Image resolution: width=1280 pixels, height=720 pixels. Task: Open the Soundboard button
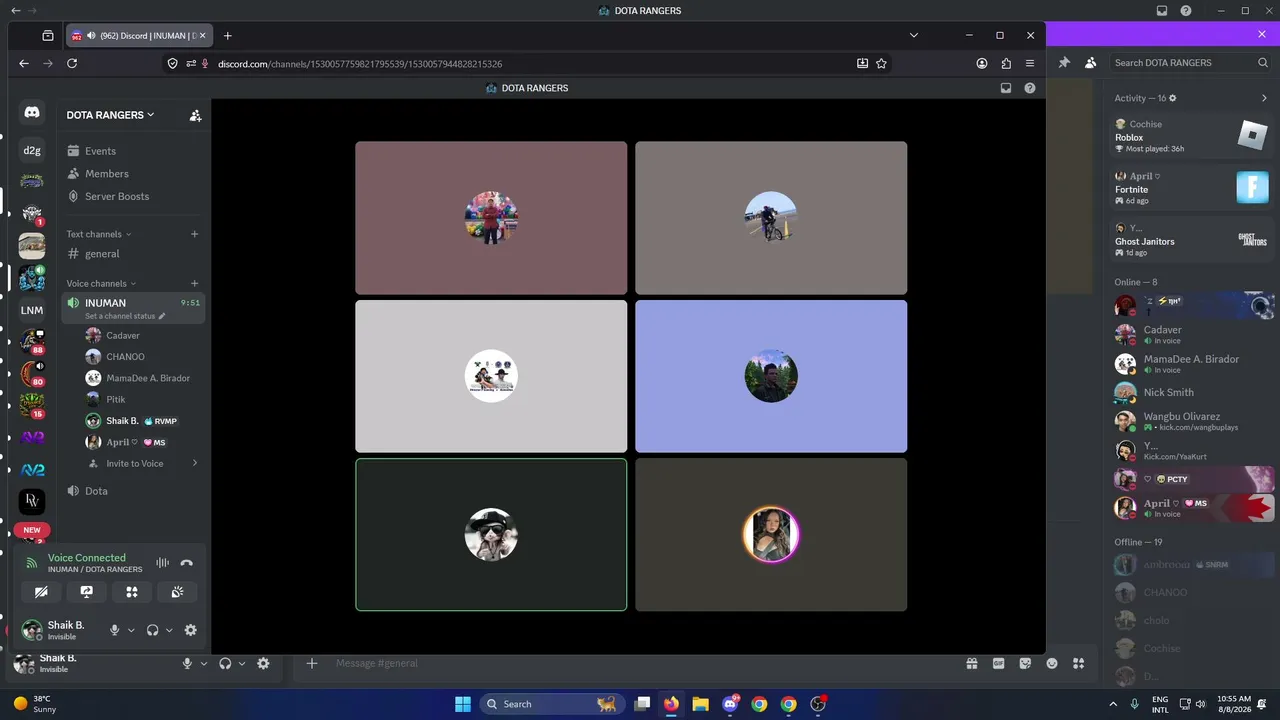(x=177, y=592)
